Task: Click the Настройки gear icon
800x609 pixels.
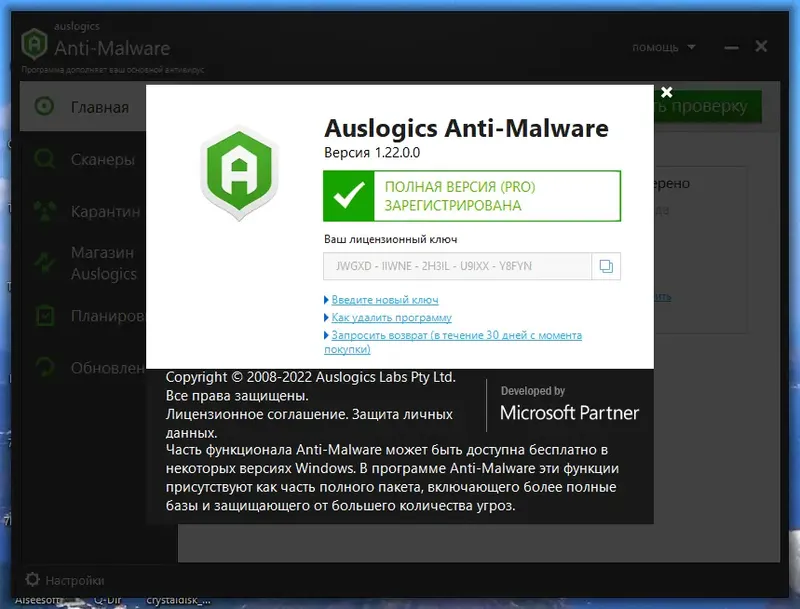Action: click(x=32, y=579)
